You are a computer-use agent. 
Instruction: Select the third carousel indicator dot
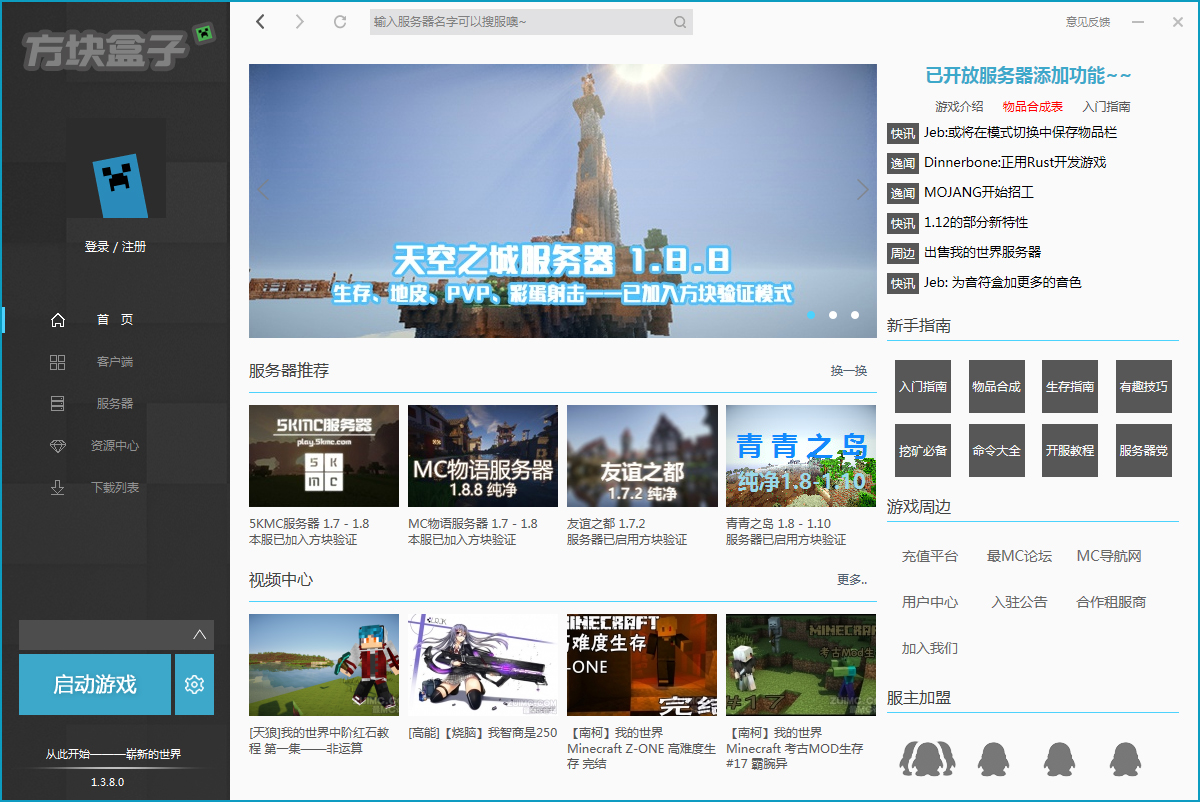854,315
